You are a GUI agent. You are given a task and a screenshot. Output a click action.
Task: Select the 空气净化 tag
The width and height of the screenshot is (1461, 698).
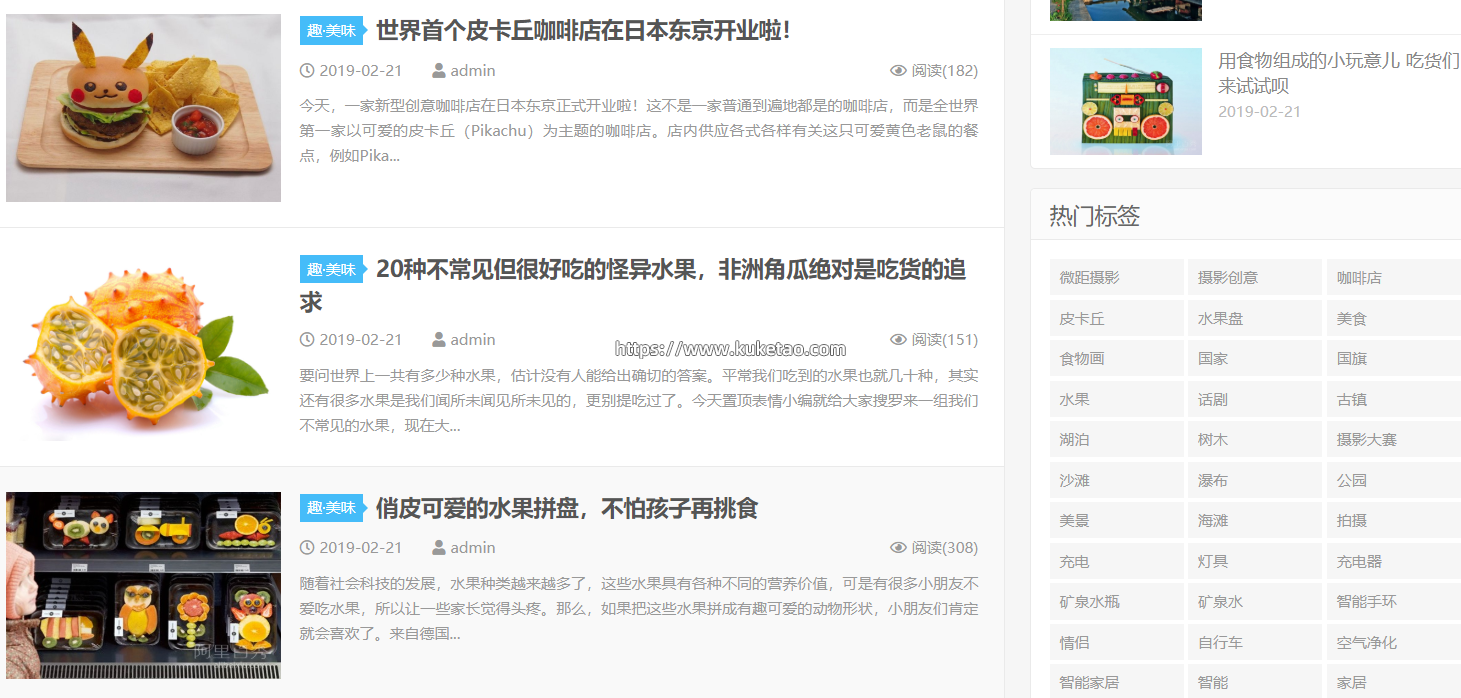[x=1394, y=643]
